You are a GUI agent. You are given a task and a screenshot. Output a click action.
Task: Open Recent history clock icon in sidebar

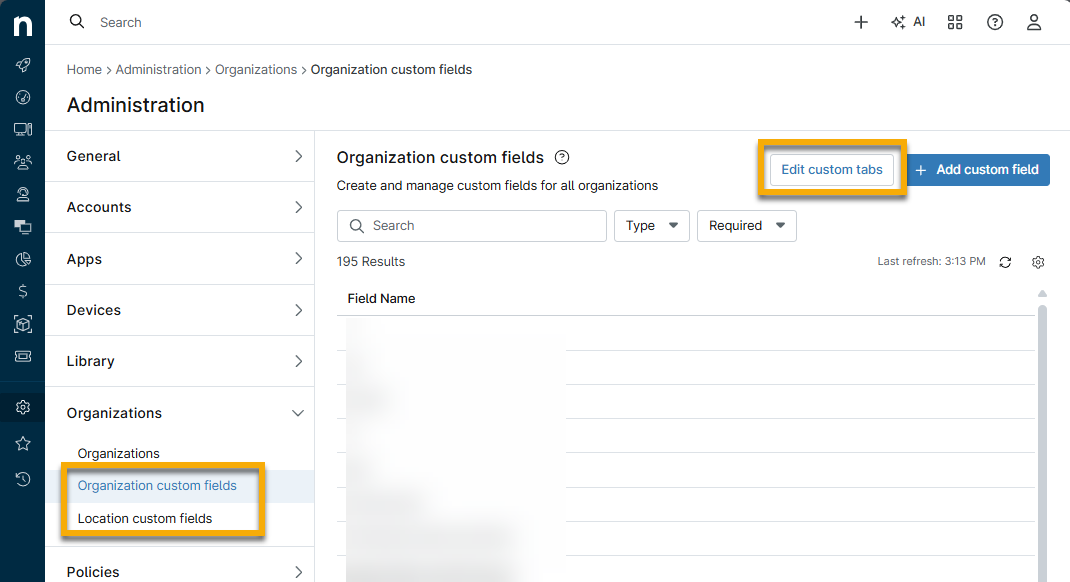[22, 479]
